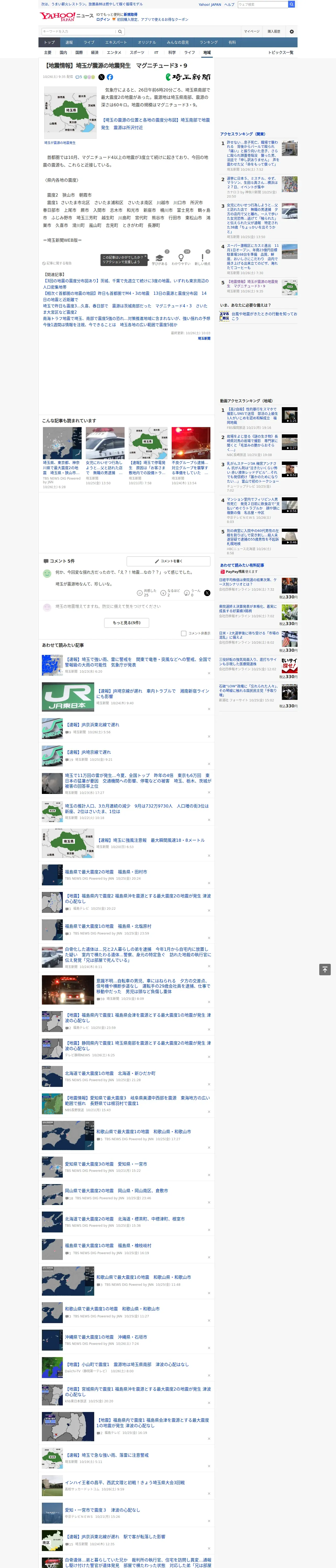Share the article on Facebook
The height and width of the screenshot is (1568, 336).
(x=110, y=77)
